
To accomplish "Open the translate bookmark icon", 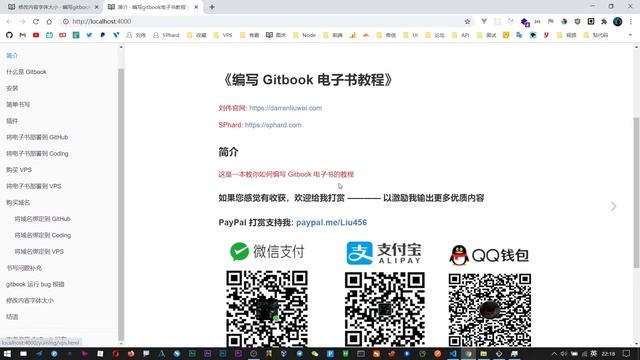I will (519, 35).
